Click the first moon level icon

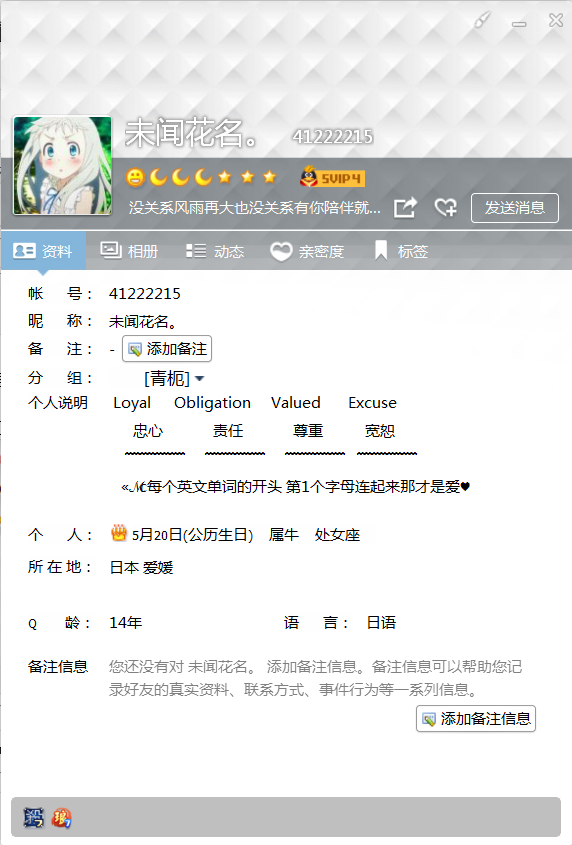[158, 177]
